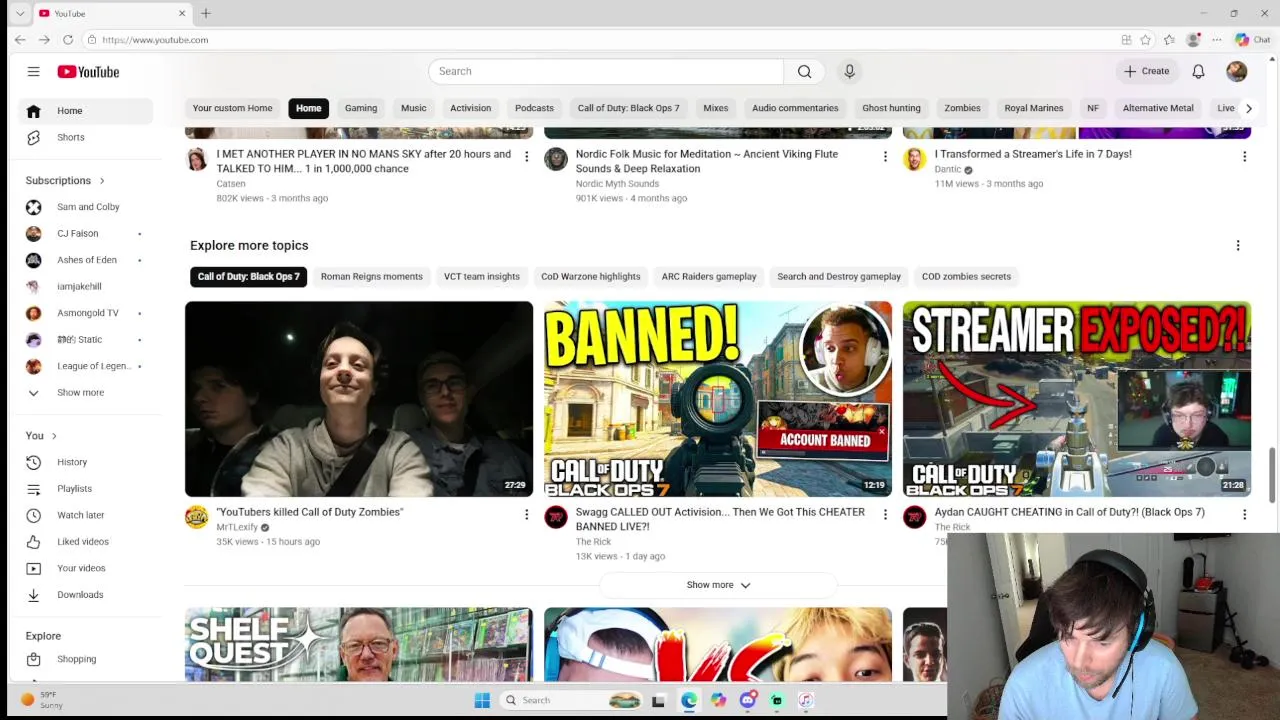The width and height of the screenshot is (1280, 720).
Task: Open options for Nordic Folk Music video
Action: click(x=884, y=157)
